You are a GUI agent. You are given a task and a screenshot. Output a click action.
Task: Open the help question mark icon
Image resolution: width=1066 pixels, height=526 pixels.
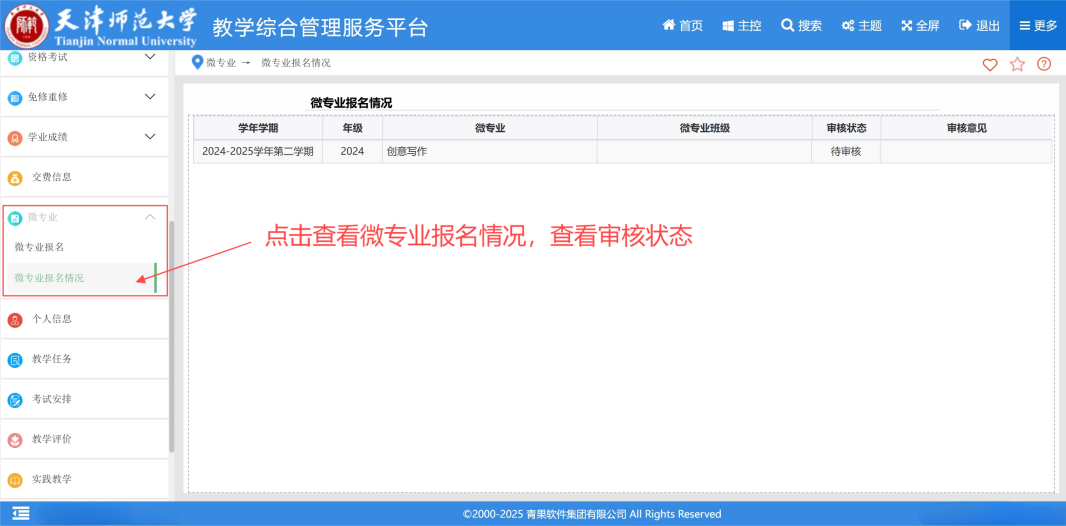pyautogui.click(x=1044, y=64)
